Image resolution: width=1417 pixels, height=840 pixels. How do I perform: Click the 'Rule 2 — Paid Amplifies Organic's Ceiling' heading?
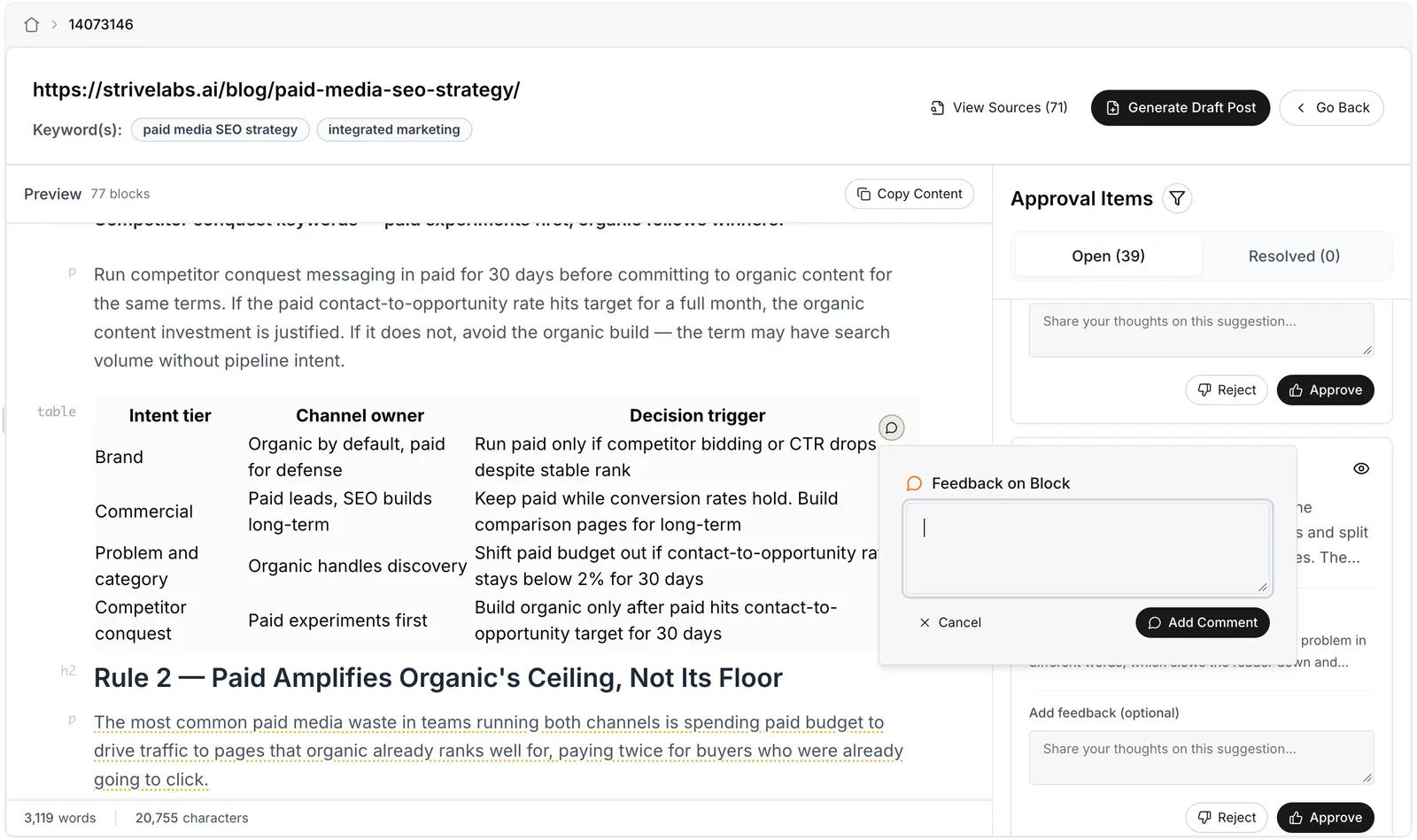coord(438,678)
